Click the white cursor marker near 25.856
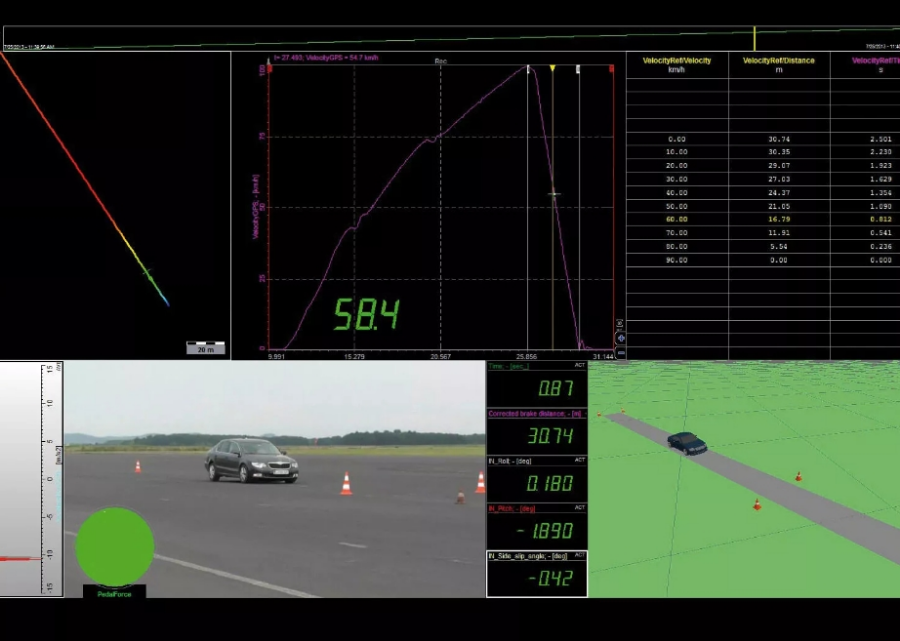Screen dimensions: 900x641 [529, 69]
